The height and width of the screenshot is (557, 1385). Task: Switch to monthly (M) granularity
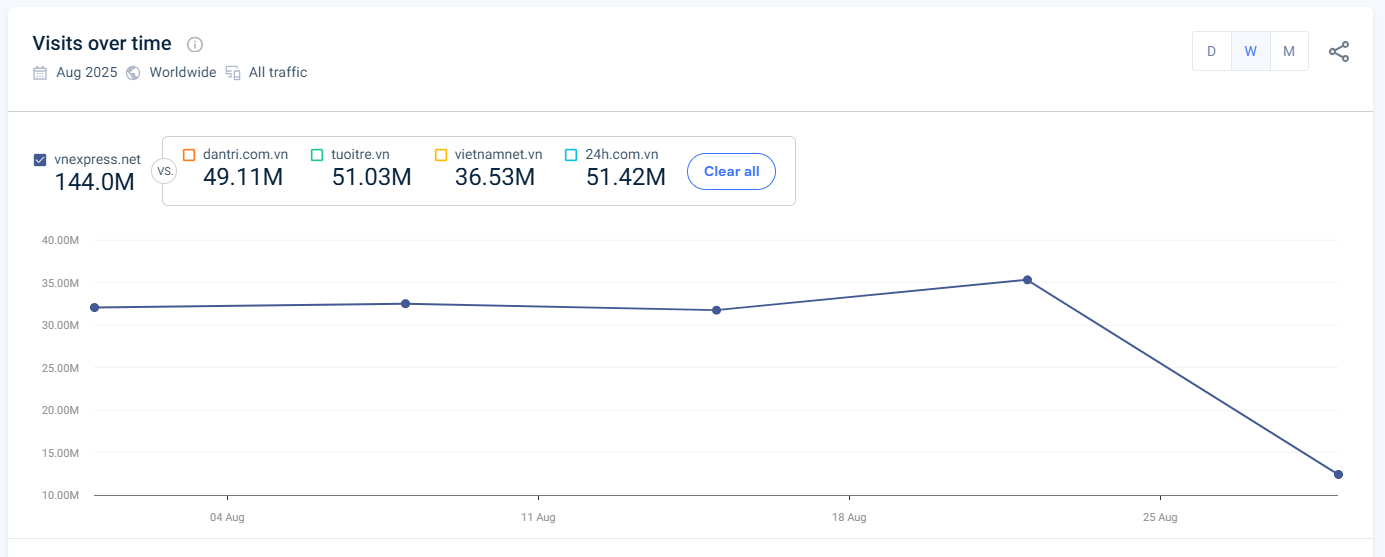point(1289,51)
